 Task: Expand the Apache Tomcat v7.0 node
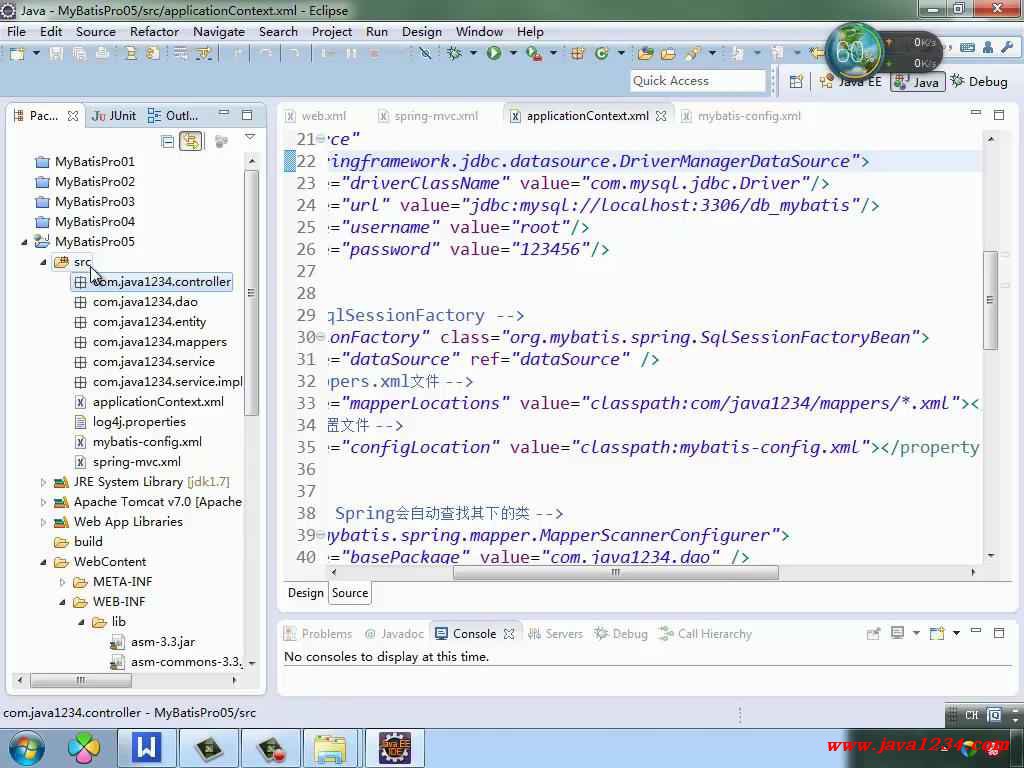pyautogui.click(x=43, y=502)
